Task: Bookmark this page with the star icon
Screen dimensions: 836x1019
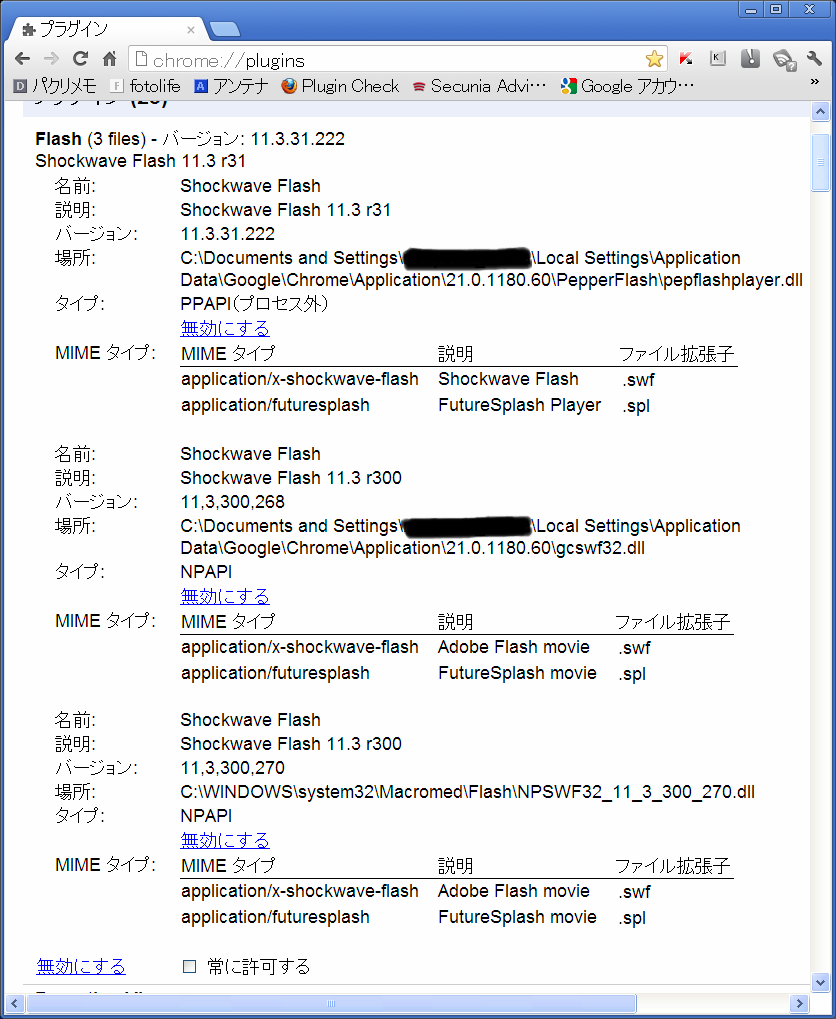Action: pos(654,59)
